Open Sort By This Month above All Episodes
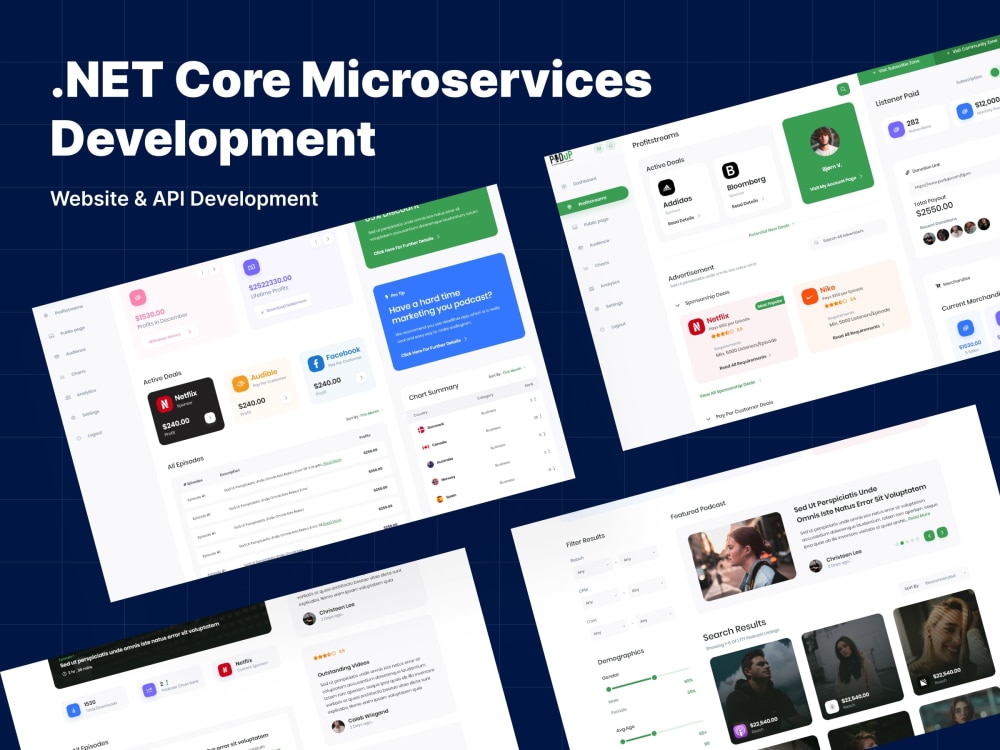Screen dimensions: 1000x750 coord(364,416)
